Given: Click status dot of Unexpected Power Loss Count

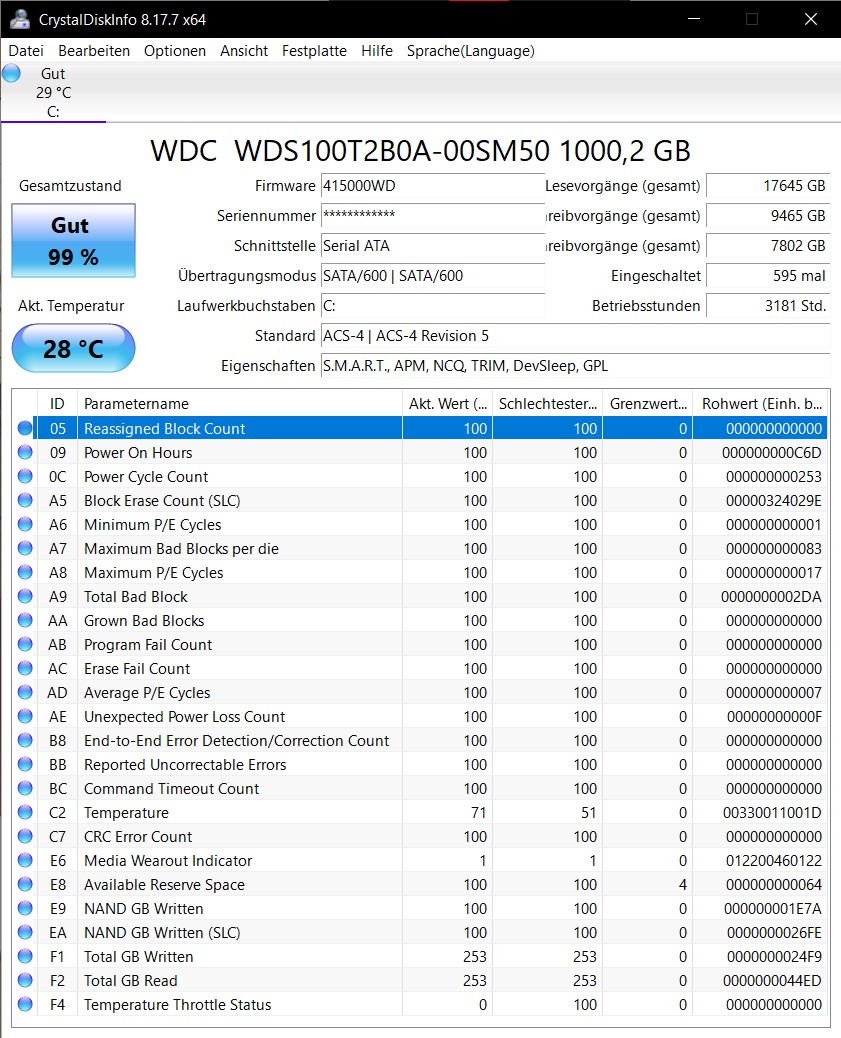Looking at the screenshot, I should tap(25, 716).
